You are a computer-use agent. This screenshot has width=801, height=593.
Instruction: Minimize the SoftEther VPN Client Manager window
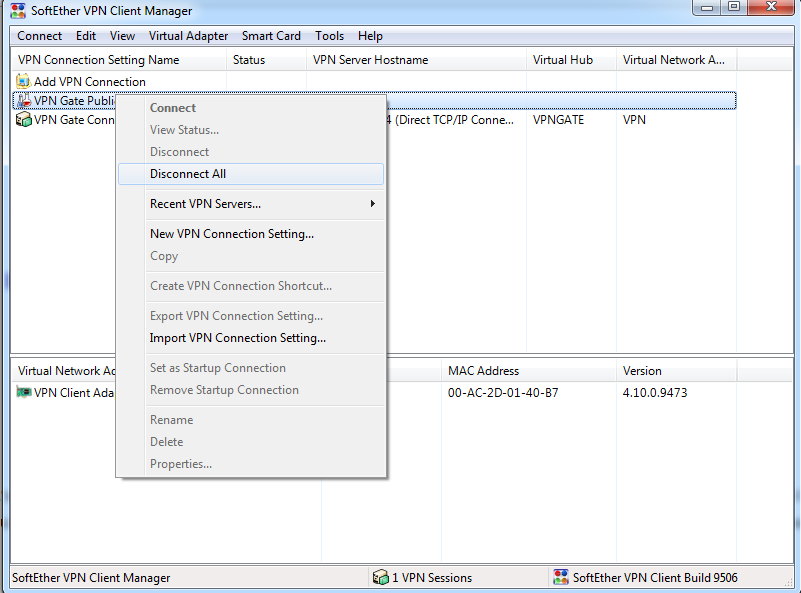click(708, 7)
